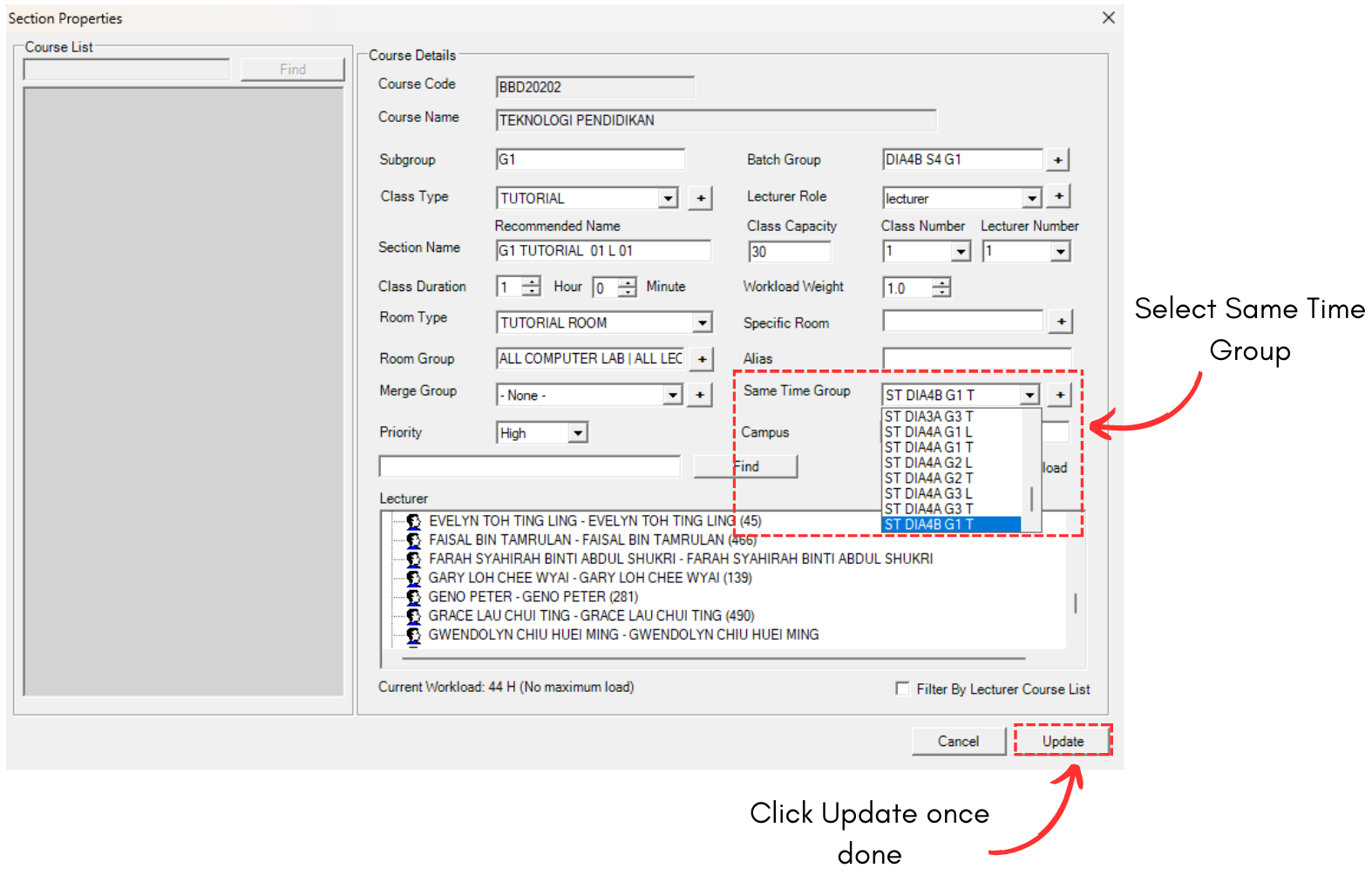Click the plus button next to Class Type
This screenshot has width=1372, height=875.
(700, 199)
